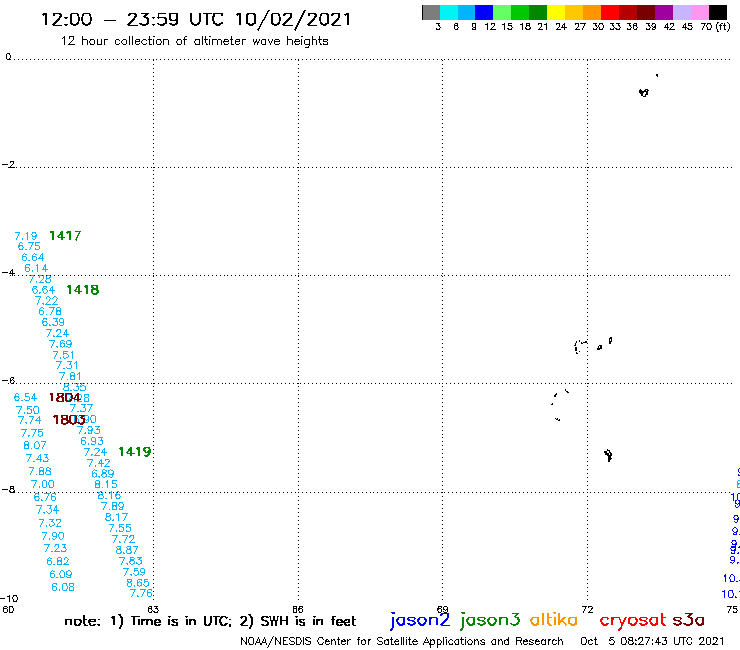Click the pure blue swatch in the legend

[484, 12]
